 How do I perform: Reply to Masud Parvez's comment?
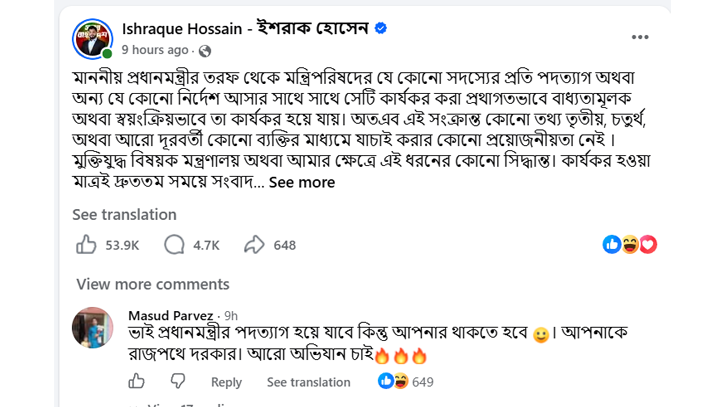point(226,382)
